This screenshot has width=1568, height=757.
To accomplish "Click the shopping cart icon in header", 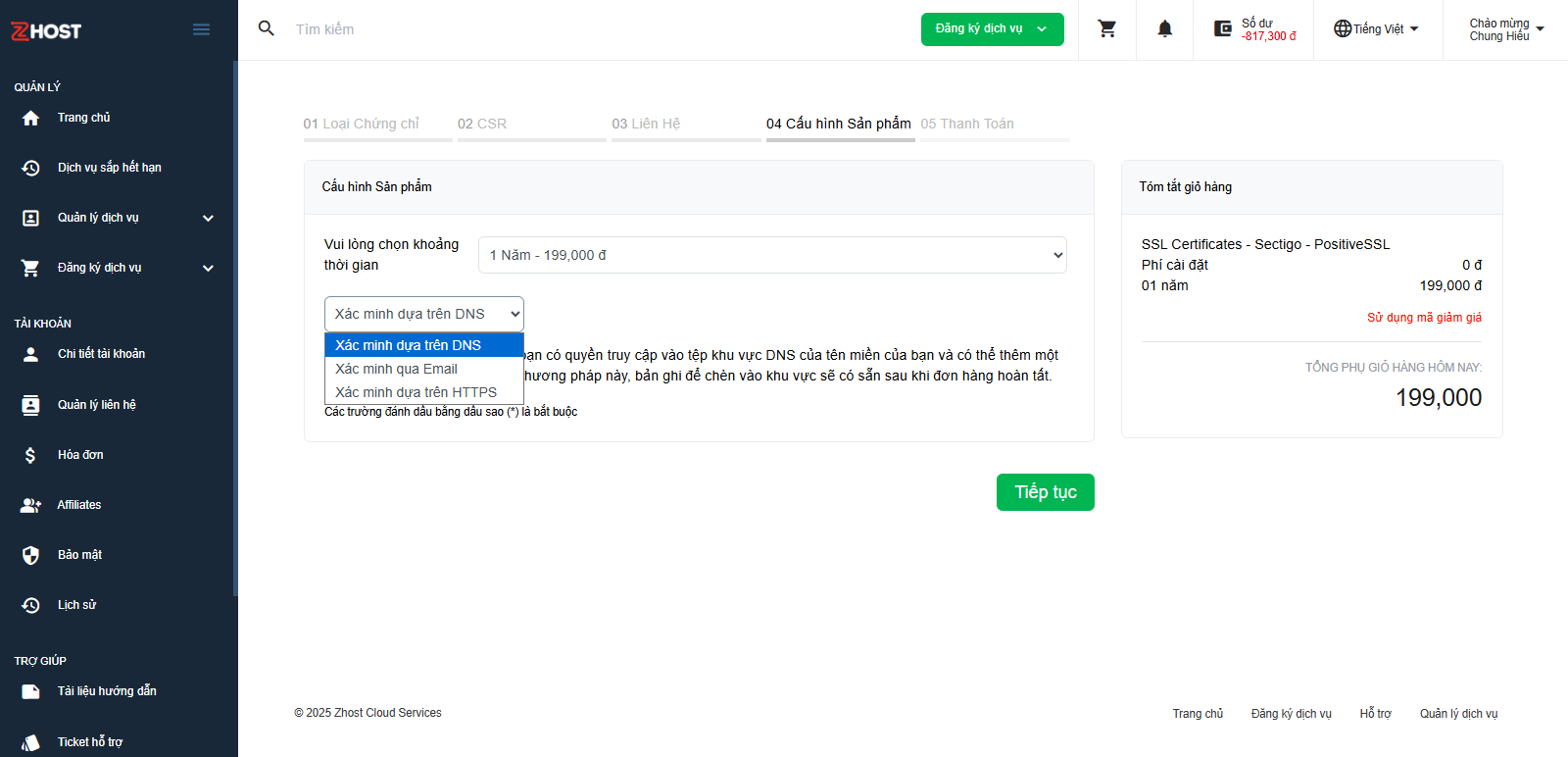I will [1107, 29].
